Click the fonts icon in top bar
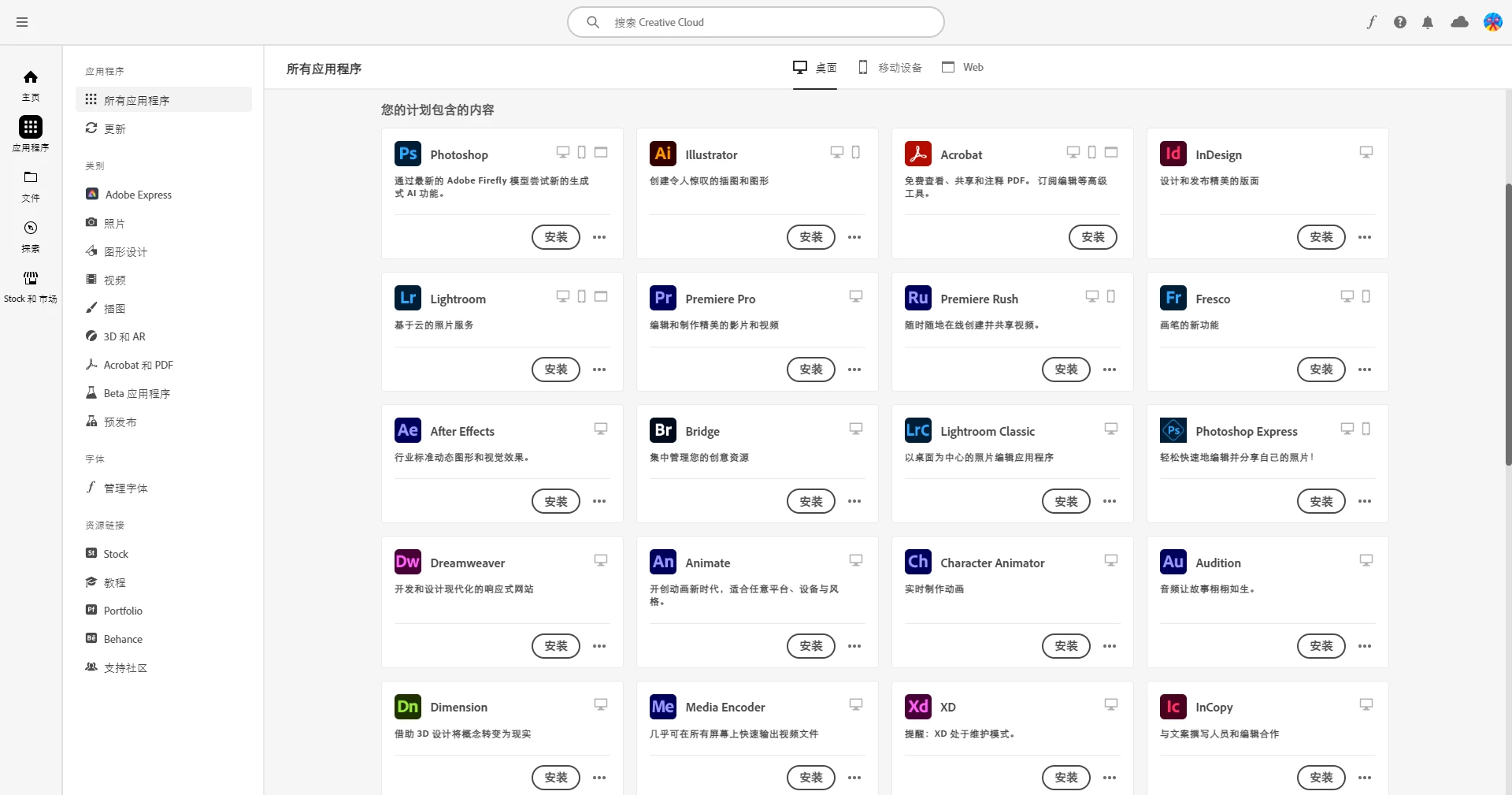 click(x=1371, y=22)
